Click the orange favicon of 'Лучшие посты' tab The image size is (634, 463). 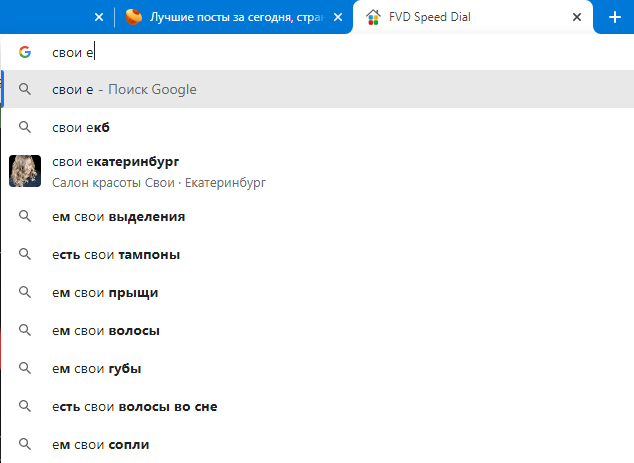[x=134, y=17]
